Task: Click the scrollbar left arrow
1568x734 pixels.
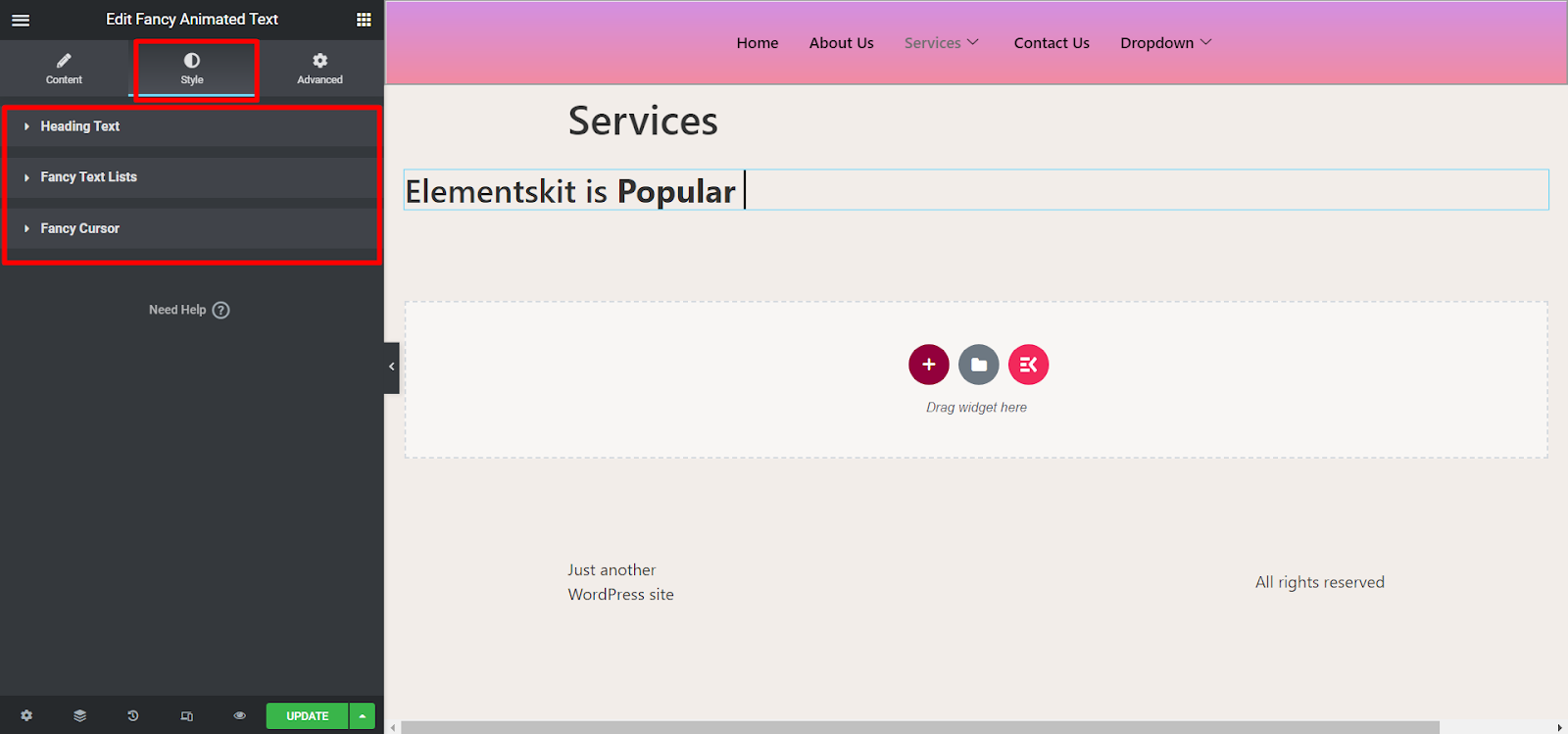Action: [394, 727]
